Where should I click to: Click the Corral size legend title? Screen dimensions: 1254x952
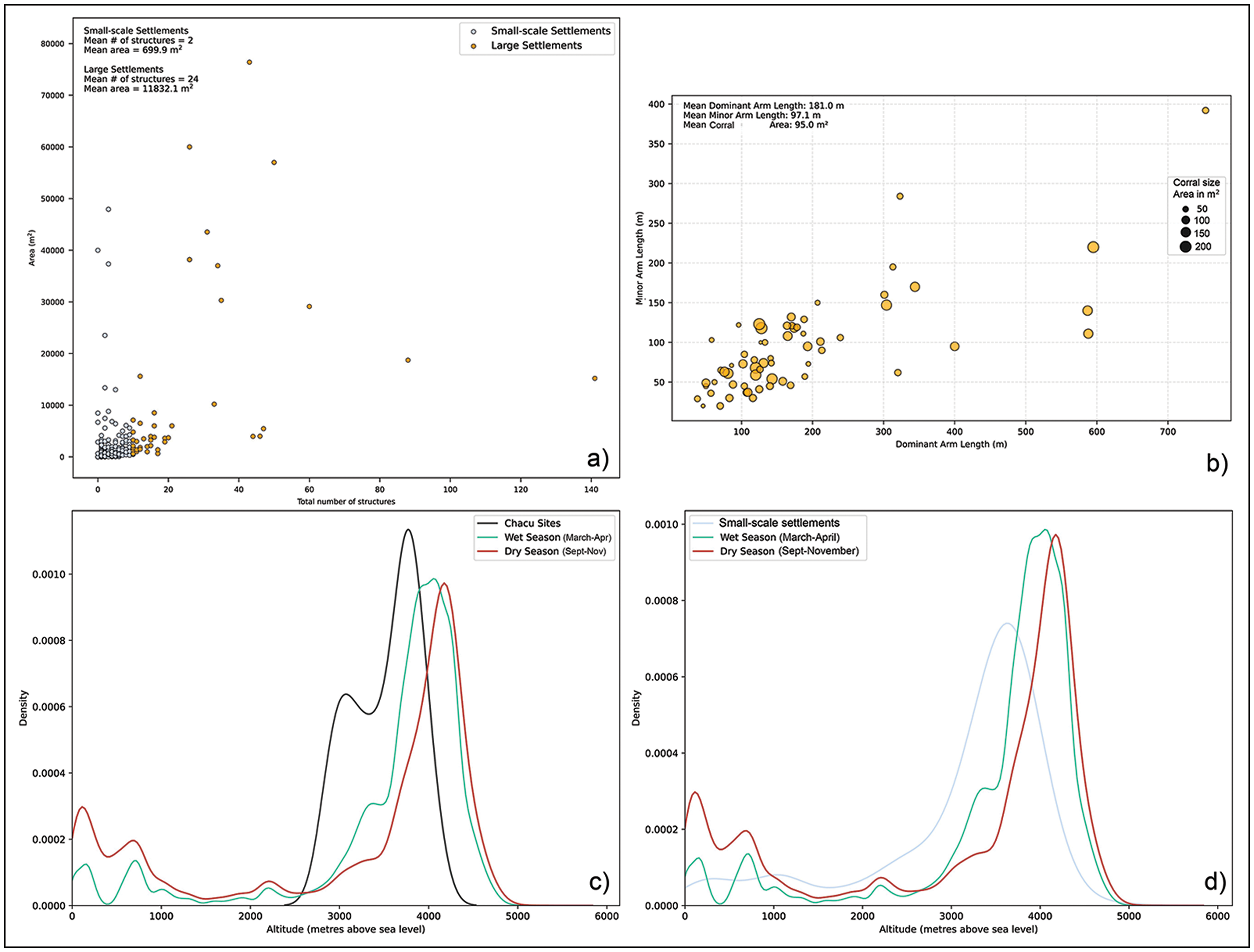point(1196,182)
